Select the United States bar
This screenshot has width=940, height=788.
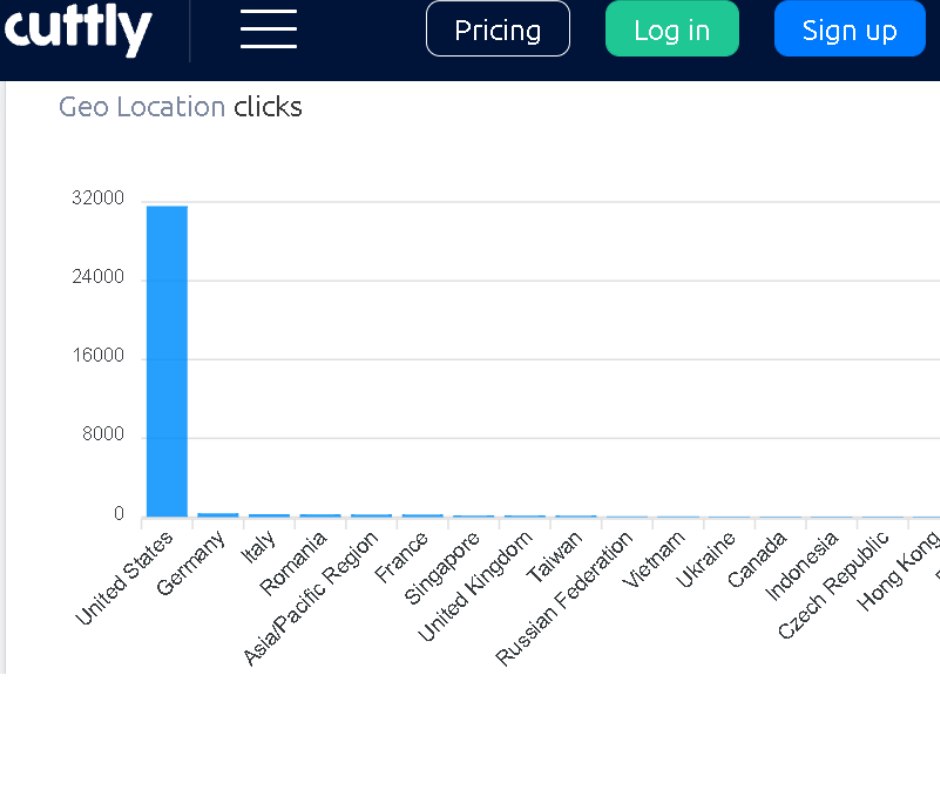point(167,360)
